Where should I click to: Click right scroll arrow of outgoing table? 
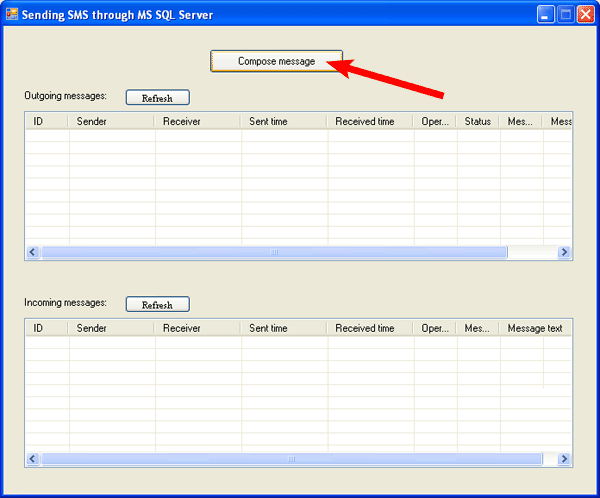click(x=564, y=252)
